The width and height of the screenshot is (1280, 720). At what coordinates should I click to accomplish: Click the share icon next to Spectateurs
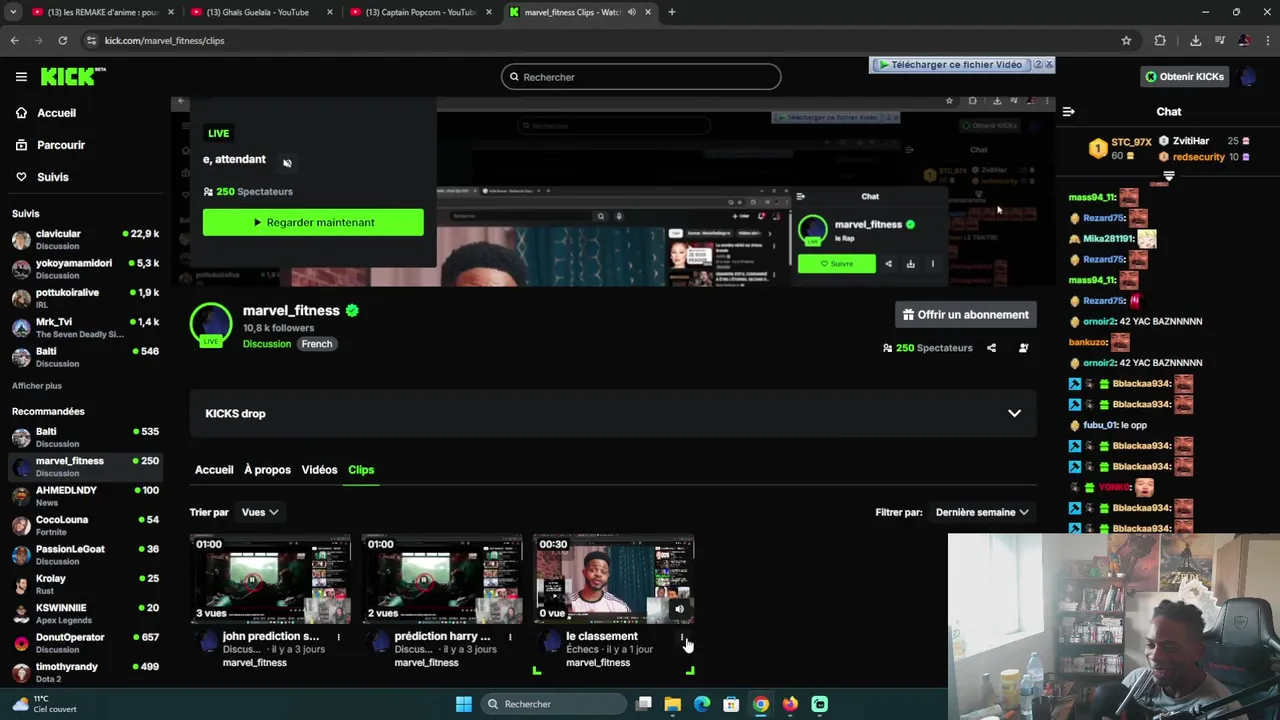point(991,348)
